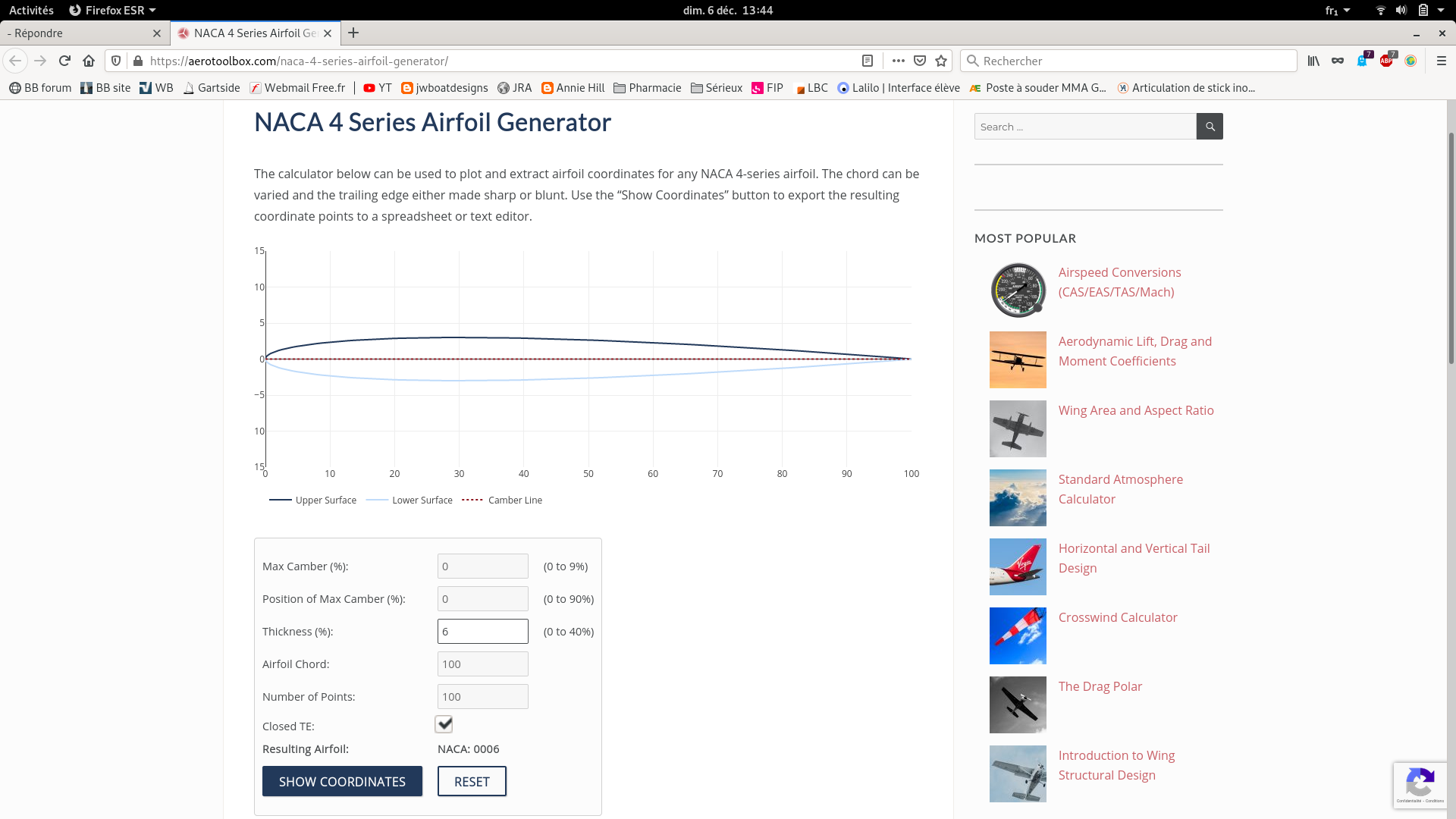The width and height of the screenshot is (1456, 819).
Task: Toggle Lower Surface series in legend
Action: pos(409,500)
